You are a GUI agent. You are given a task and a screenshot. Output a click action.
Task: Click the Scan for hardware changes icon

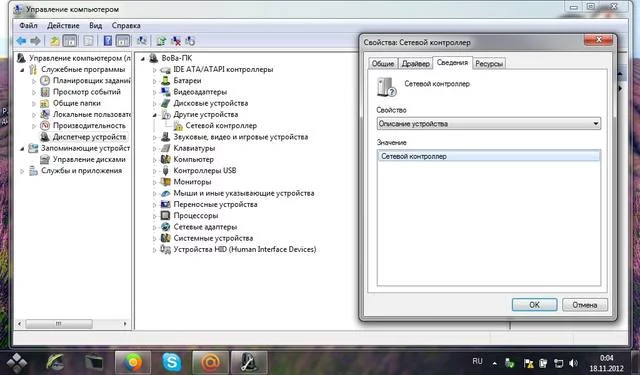coord(142,41)
